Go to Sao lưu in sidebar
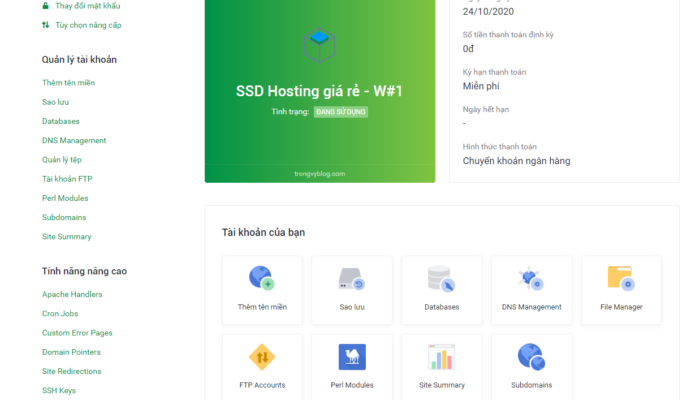This screenshot has width=691, height=400. (56, 102)
